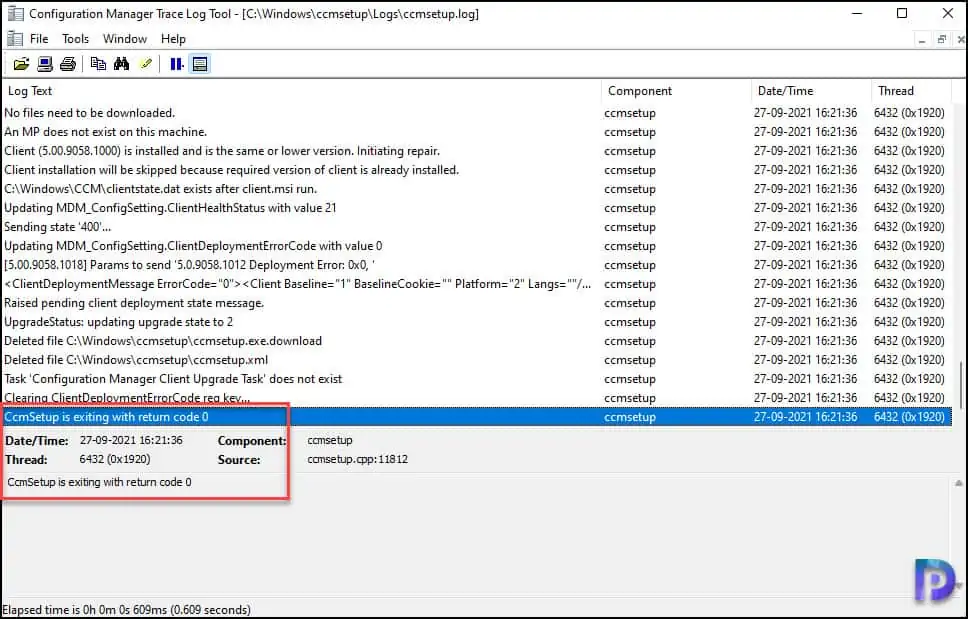Screen dimensions: 968x619
Task: Open the Help menu
Action: coord(173,39)
